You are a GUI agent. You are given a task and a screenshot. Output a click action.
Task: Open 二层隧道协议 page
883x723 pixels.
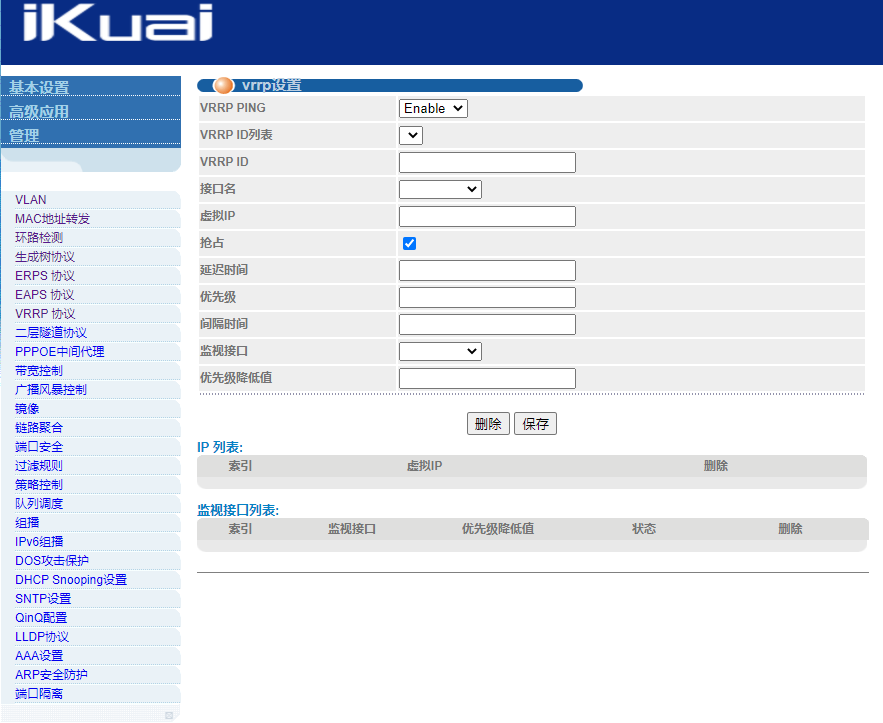coord(51,333)
